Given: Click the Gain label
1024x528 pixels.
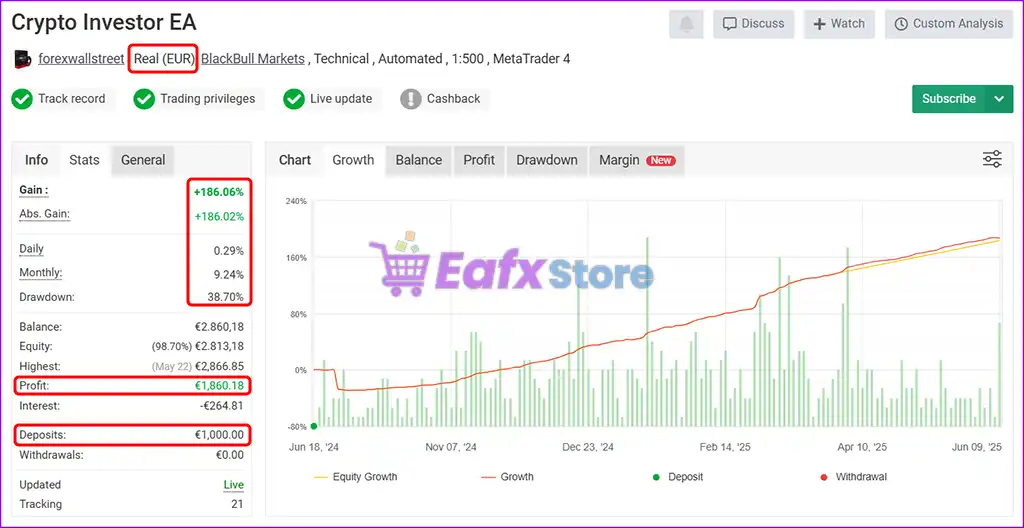Looking at the screenshot, I should click(34, 190).
